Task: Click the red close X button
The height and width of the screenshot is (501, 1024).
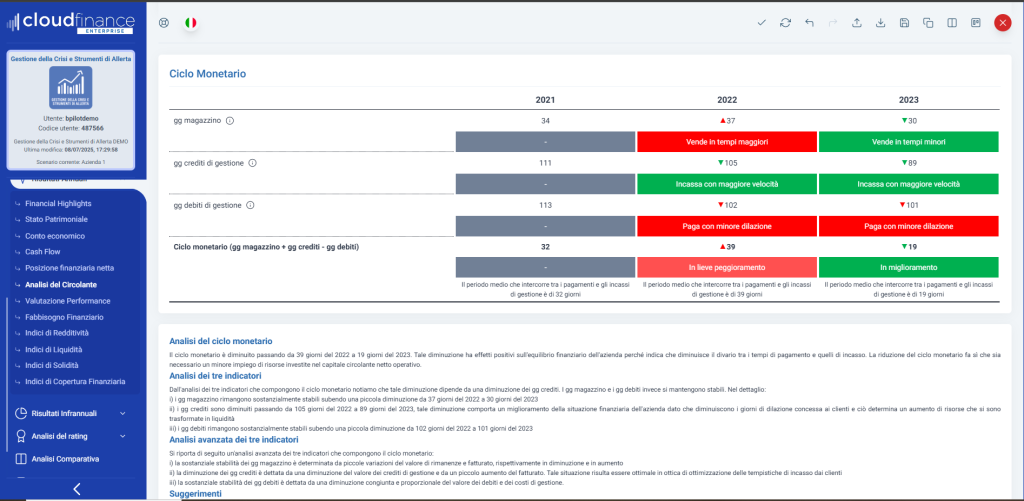Action: tap(1002, 23)
